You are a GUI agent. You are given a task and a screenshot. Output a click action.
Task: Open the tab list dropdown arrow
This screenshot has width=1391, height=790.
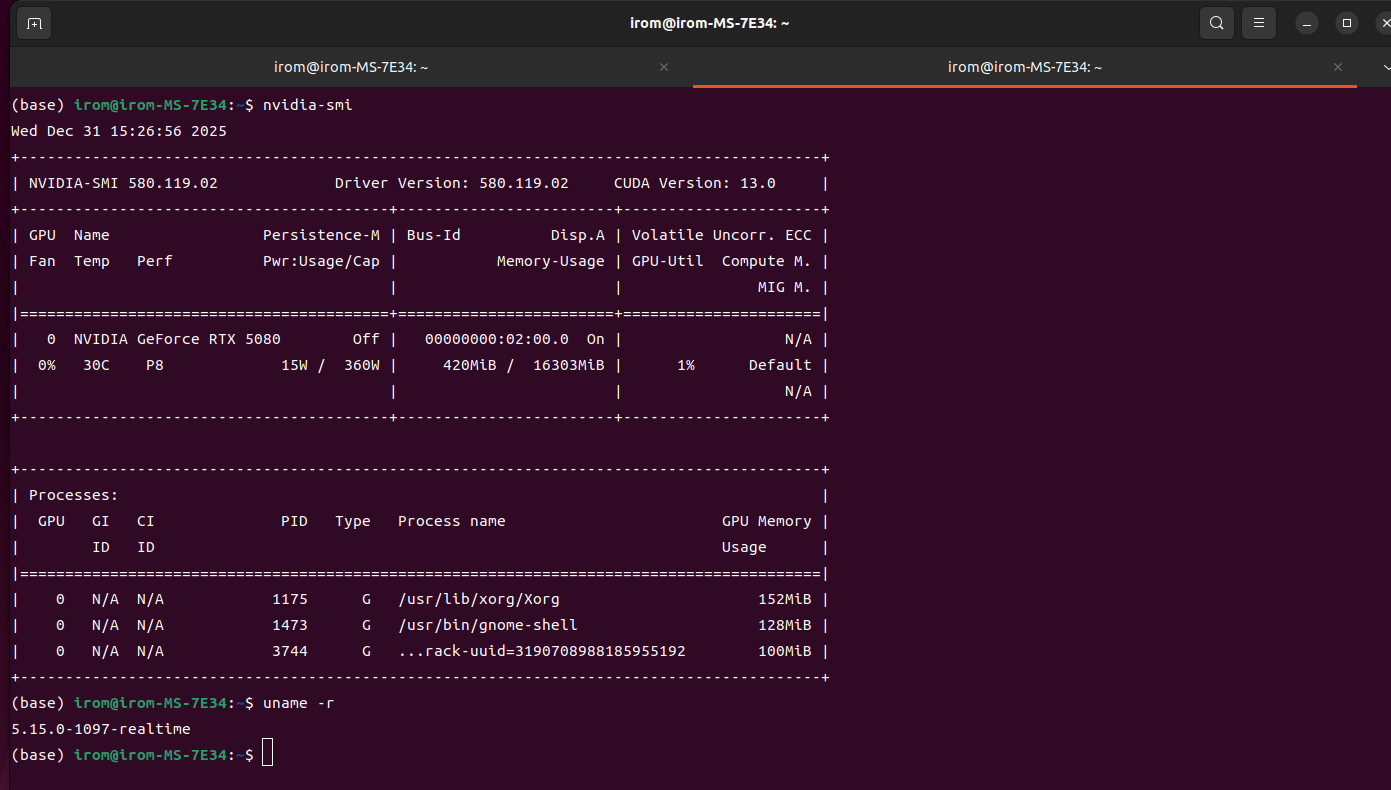pos(1385,67)
